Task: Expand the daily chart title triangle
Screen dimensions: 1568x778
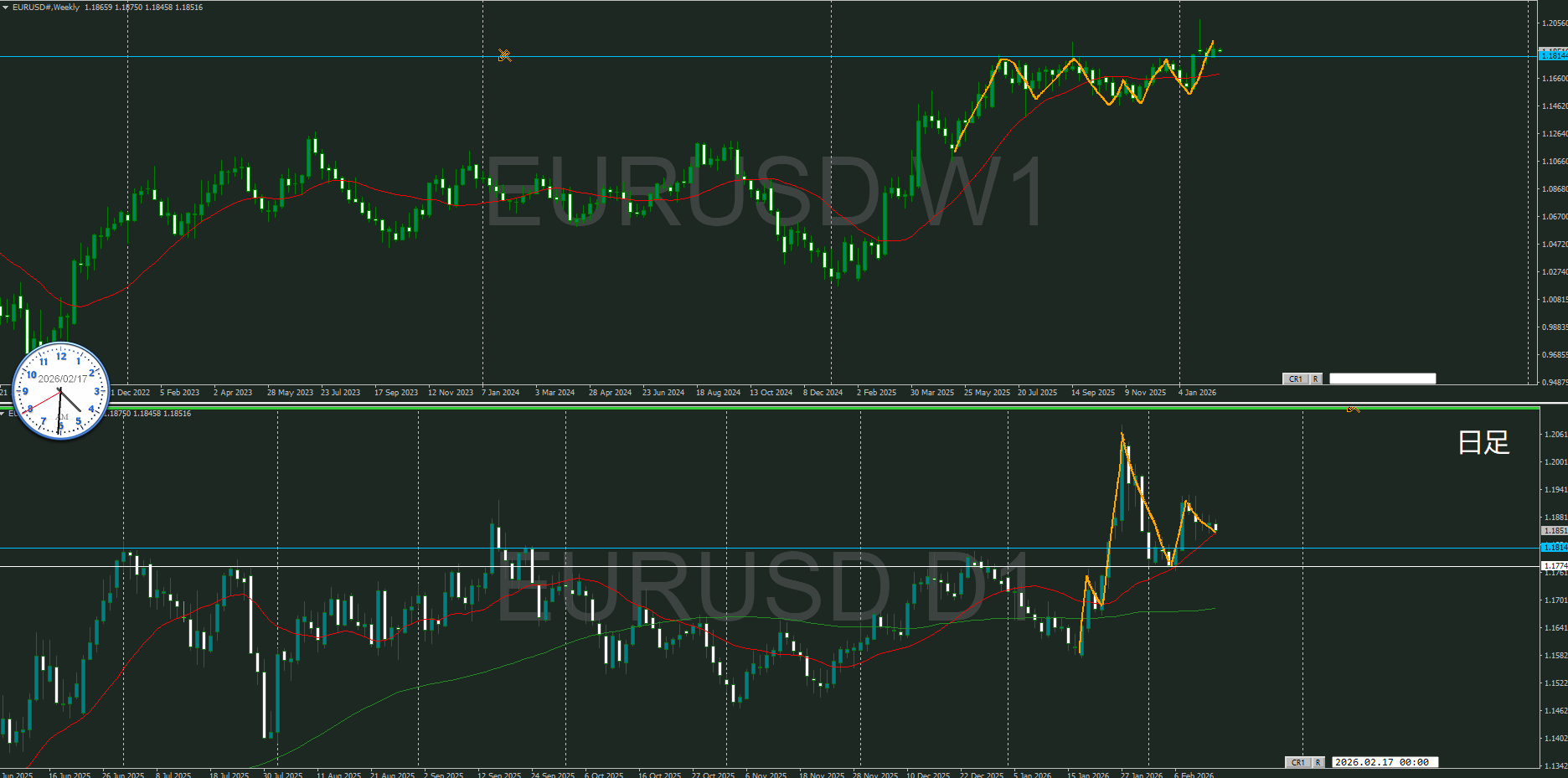Action: point(3,414)
